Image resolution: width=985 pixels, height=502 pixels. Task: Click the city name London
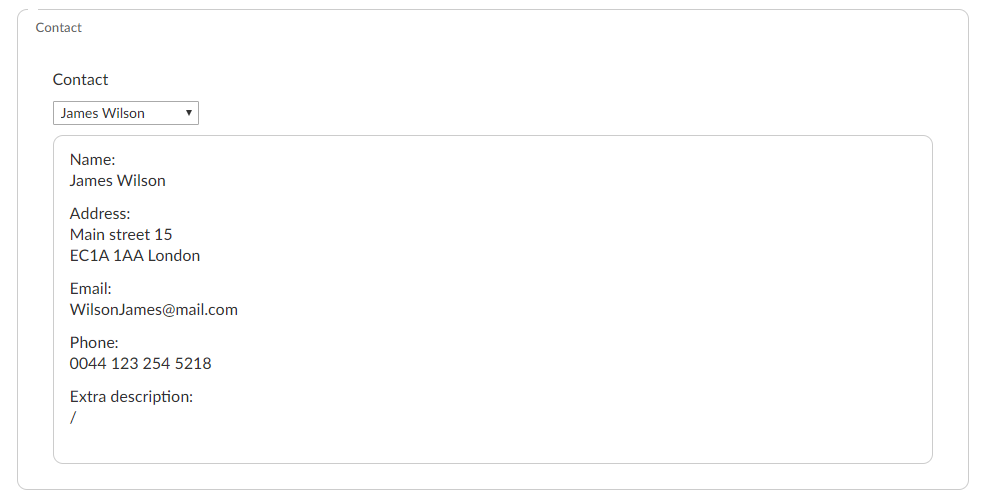174,256
